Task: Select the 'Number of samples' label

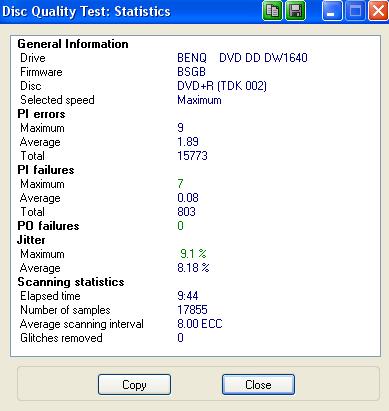Action: (65, 310)
